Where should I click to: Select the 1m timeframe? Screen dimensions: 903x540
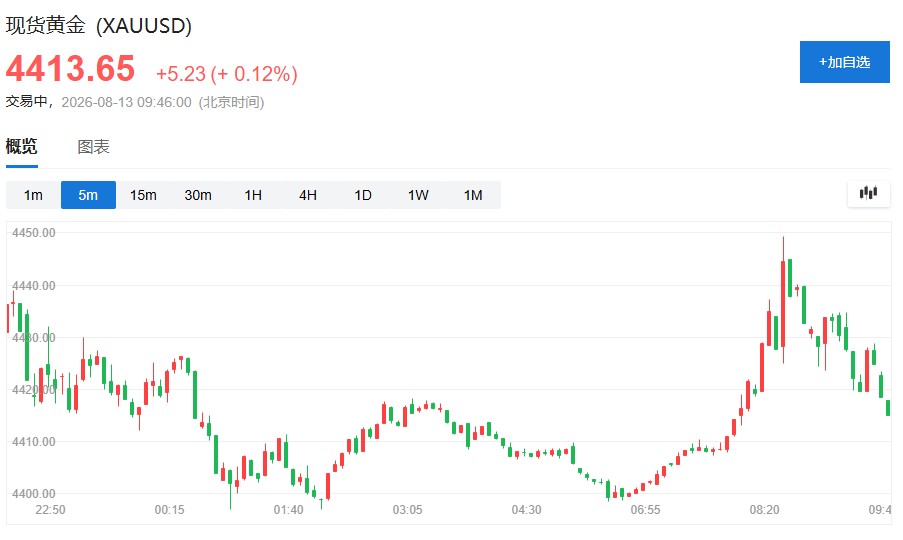(33, 195)
